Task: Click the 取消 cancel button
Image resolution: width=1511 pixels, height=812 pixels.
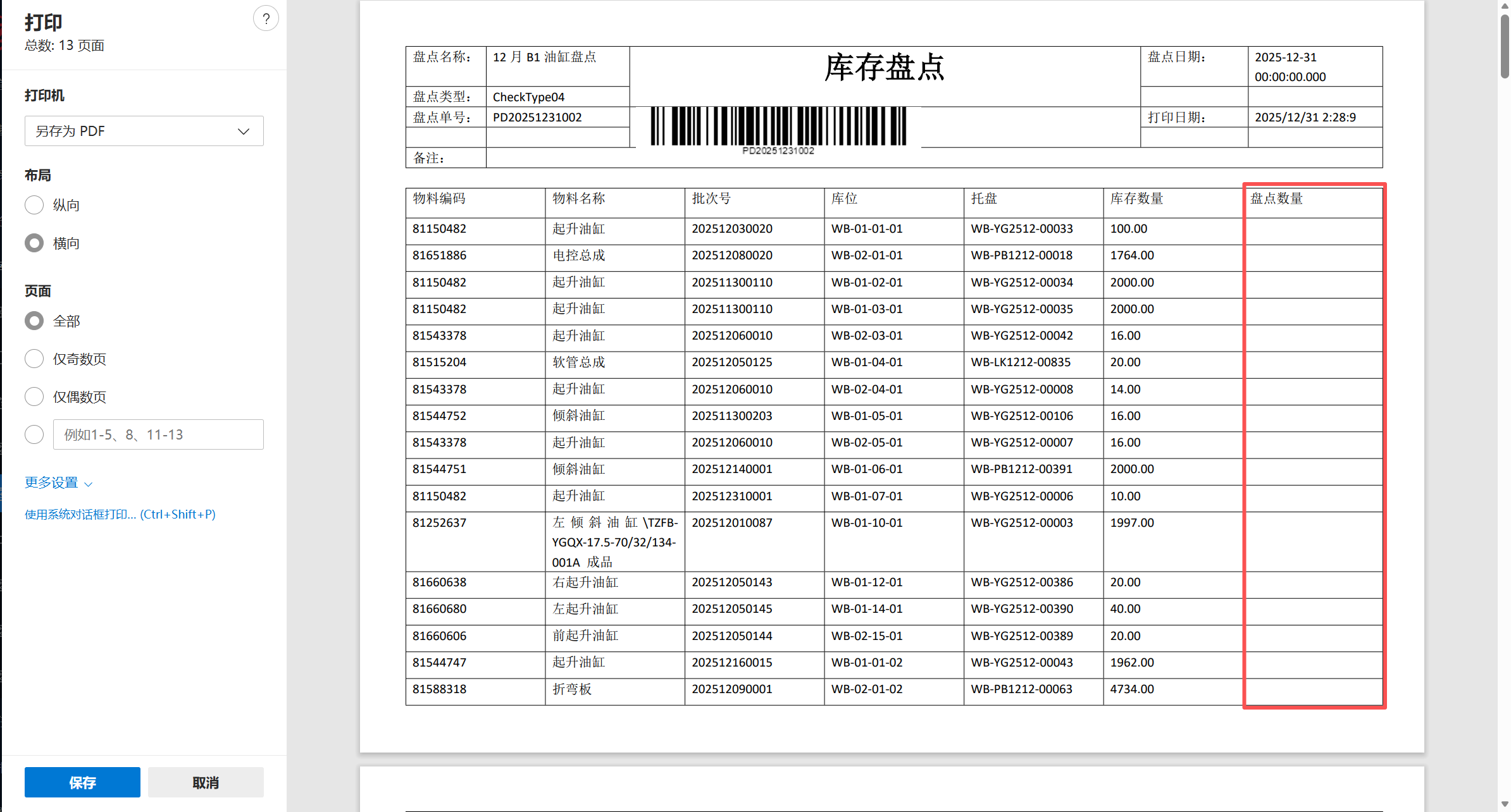Action: pyautogui.click(x=206, y=782)
